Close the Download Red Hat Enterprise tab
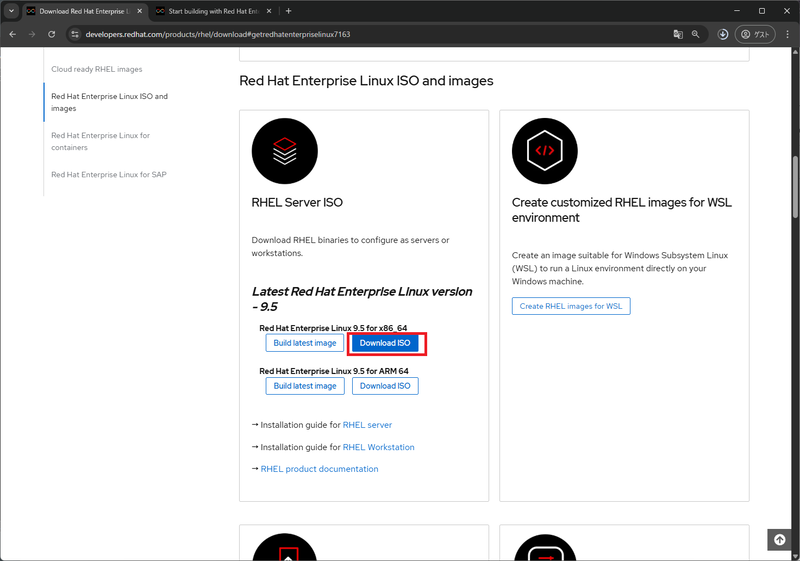The image size is (800, 561). [x=140, y=11]
